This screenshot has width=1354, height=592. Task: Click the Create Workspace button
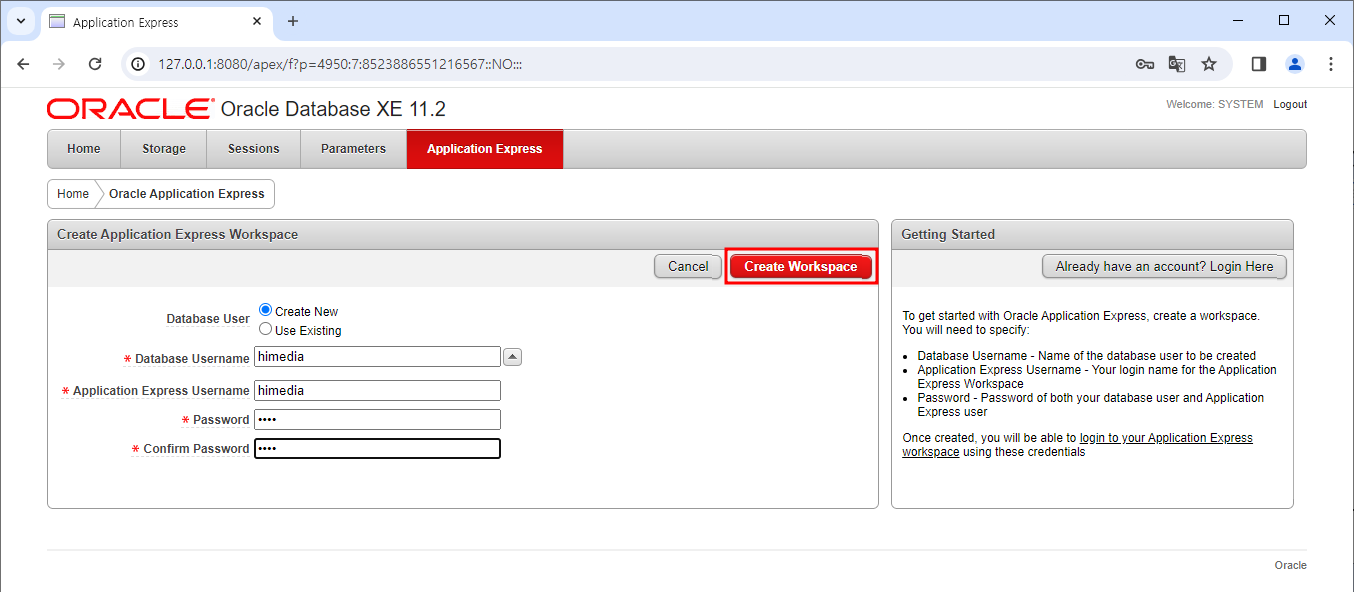click(801, 266)
